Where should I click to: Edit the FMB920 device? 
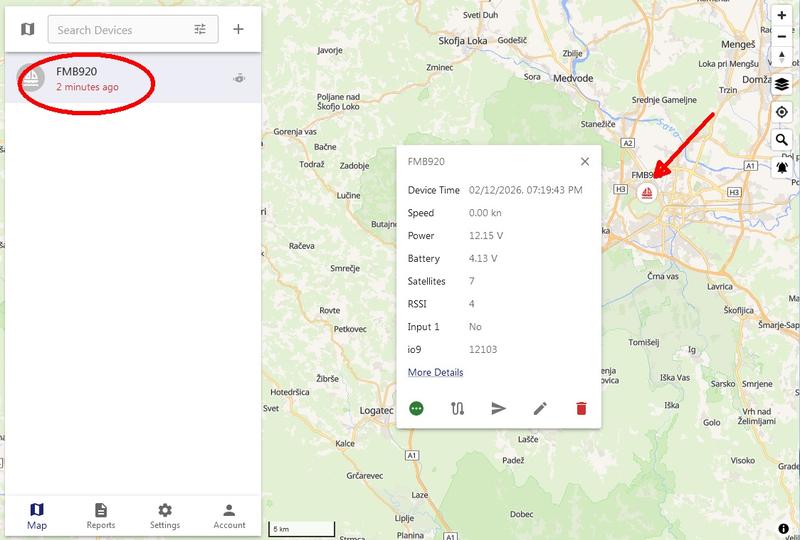(540, 408)
